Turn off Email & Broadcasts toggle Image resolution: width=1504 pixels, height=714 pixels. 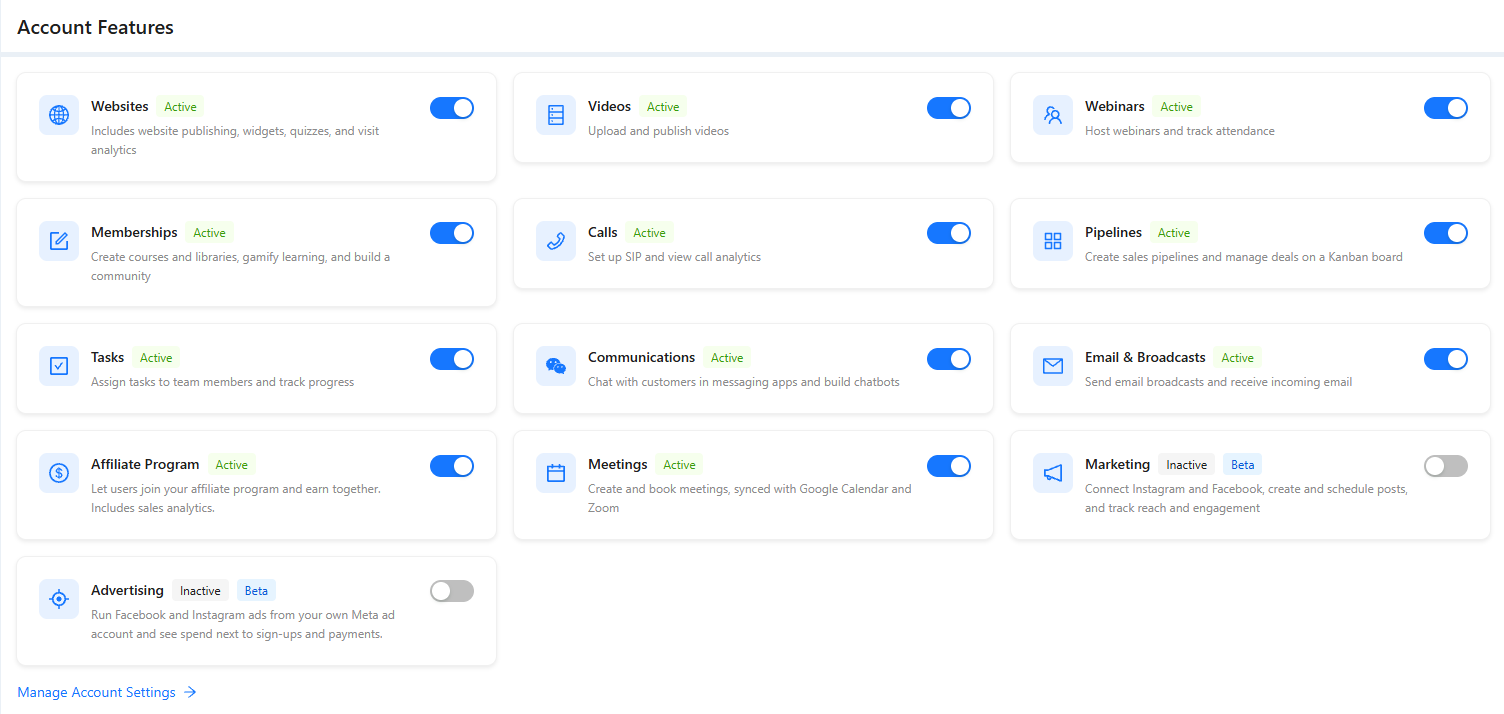[1446, 359]
